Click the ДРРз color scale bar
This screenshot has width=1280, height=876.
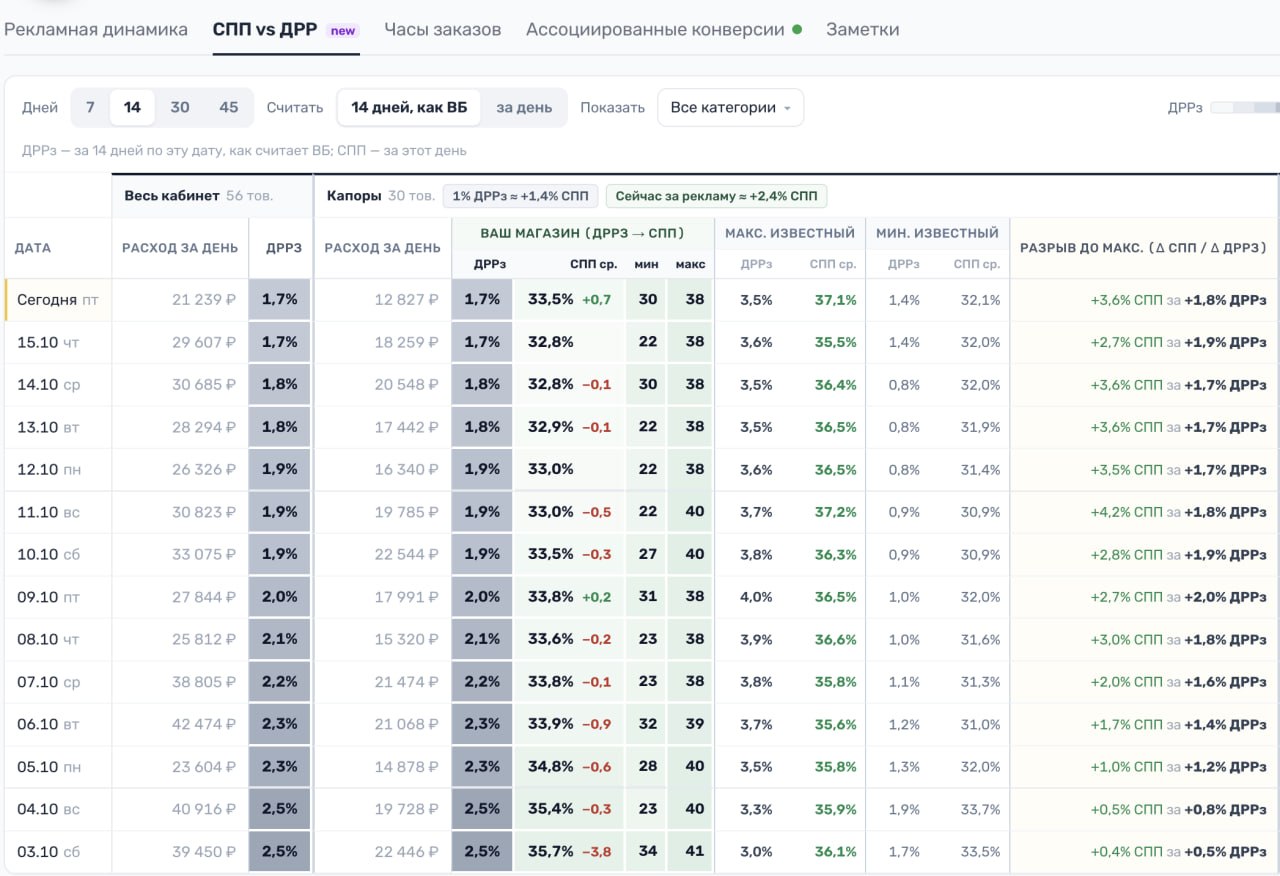coord(1245,107)
